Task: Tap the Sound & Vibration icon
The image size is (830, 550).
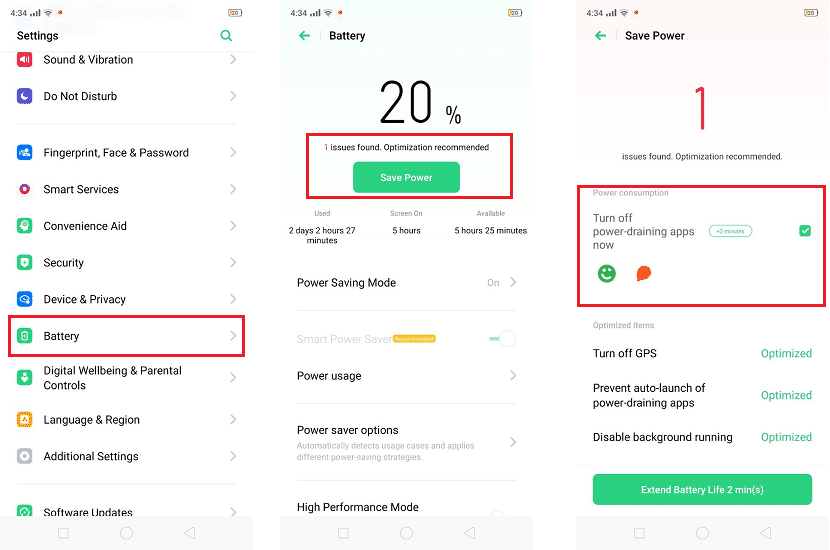Action: (x=24, y=59)
